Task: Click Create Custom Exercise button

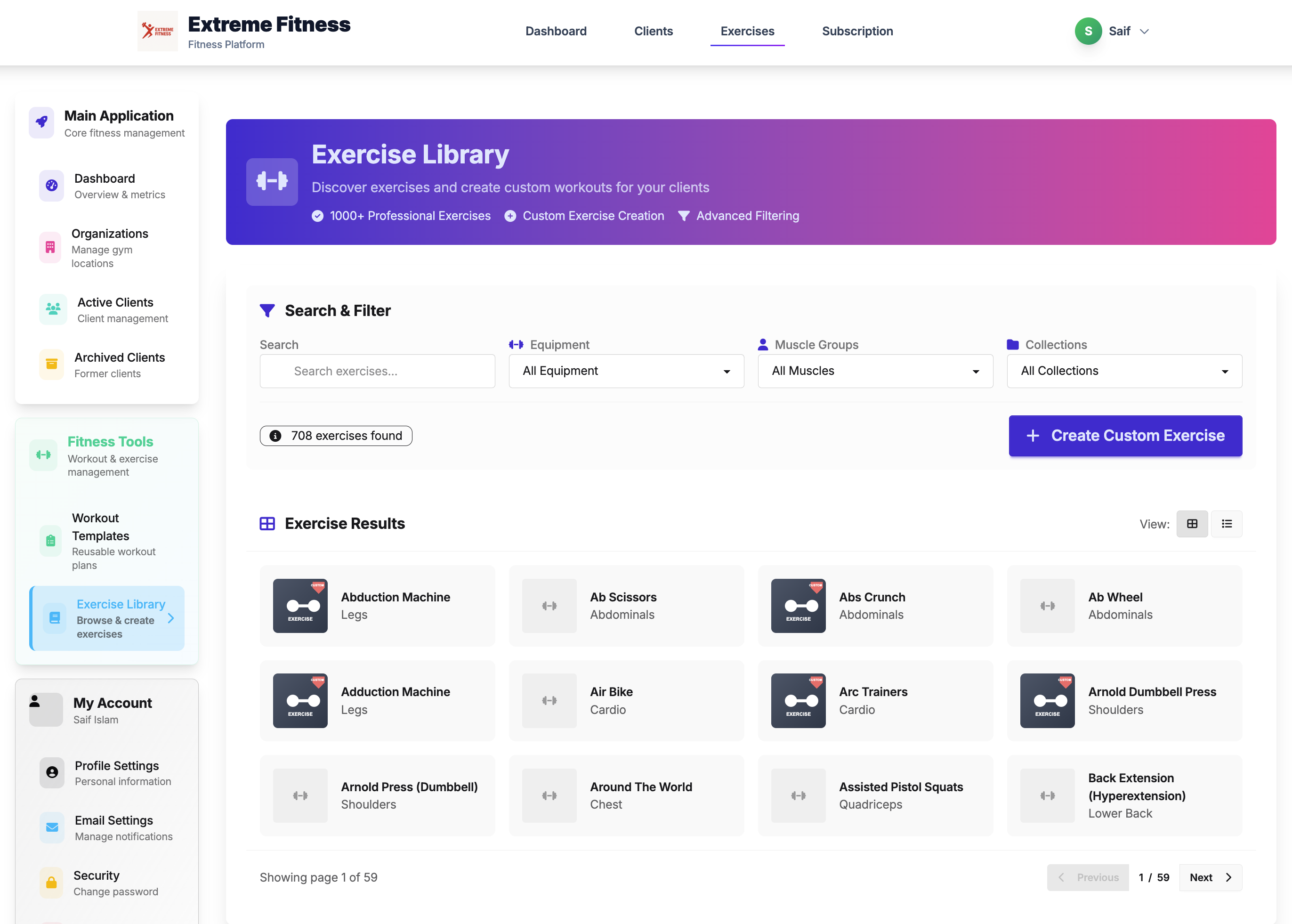Action: (1125, 436)
